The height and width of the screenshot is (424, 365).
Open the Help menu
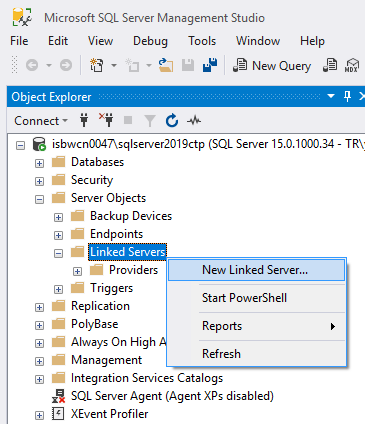click(x=312, y=41)
